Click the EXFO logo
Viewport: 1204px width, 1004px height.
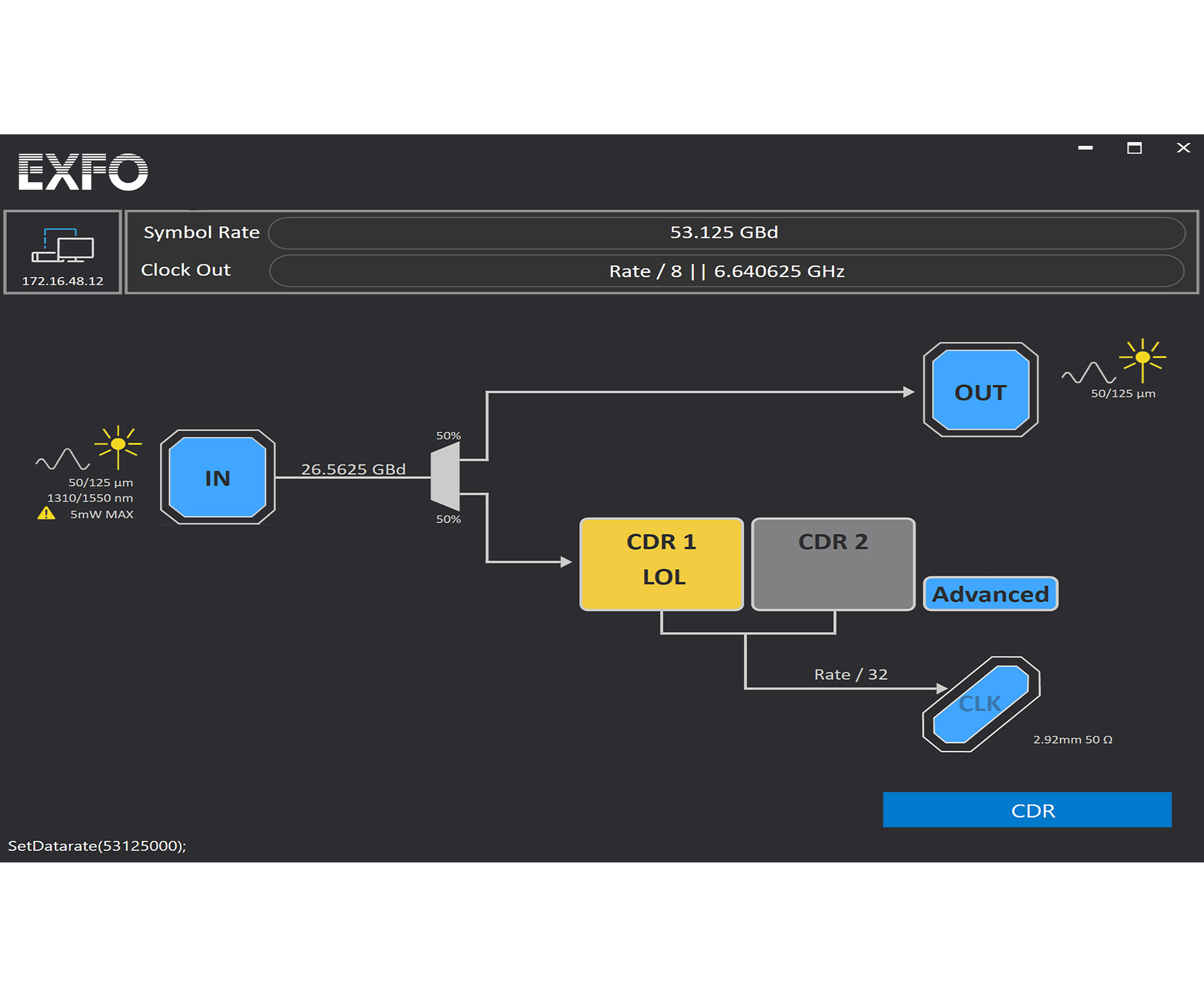point(83,172)
